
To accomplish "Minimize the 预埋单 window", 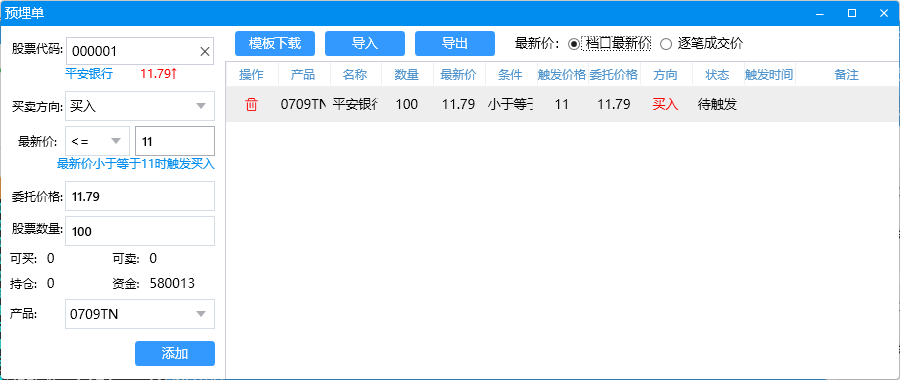I will (x=821, y=13).
